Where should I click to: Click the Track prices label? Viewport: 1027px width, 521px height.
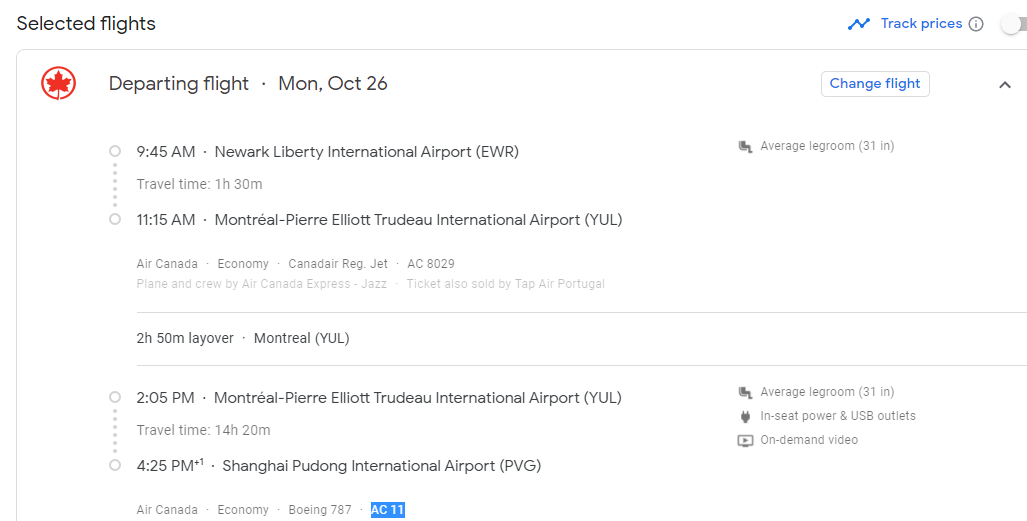point(921,24)
